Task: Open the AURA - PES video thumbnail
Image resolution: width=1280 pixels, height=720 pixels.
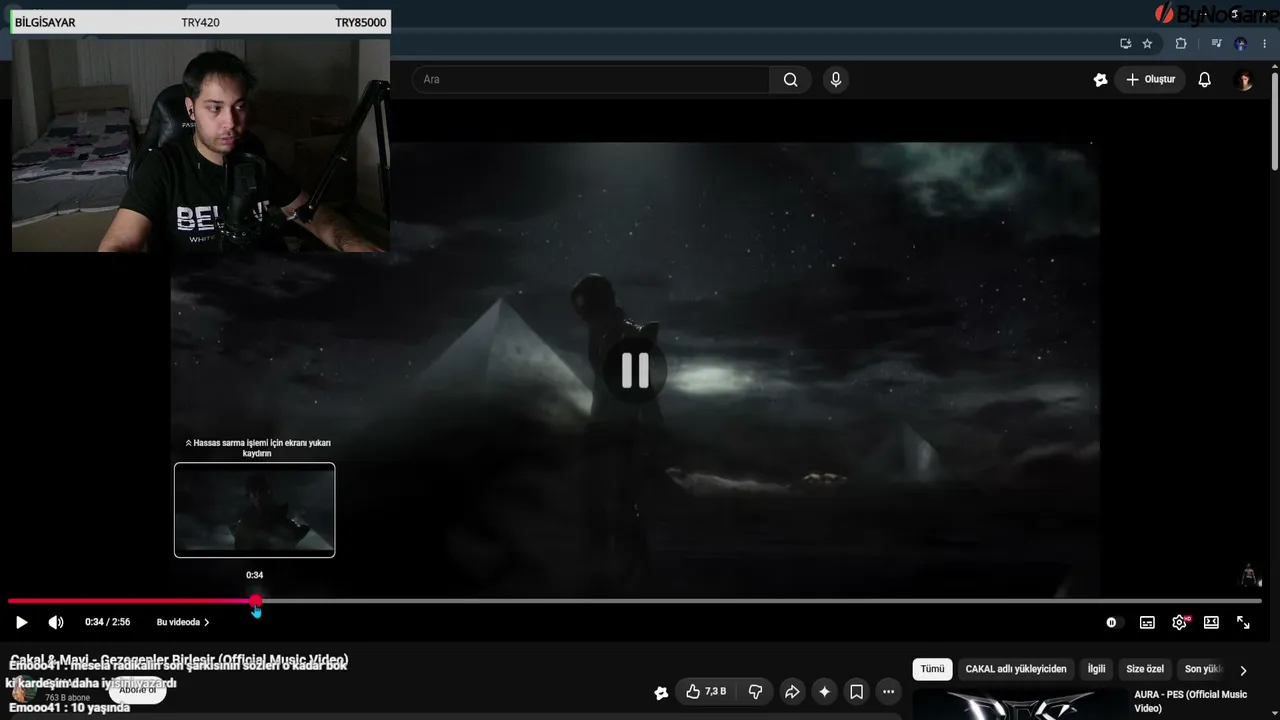Action: pos(1020,705)
